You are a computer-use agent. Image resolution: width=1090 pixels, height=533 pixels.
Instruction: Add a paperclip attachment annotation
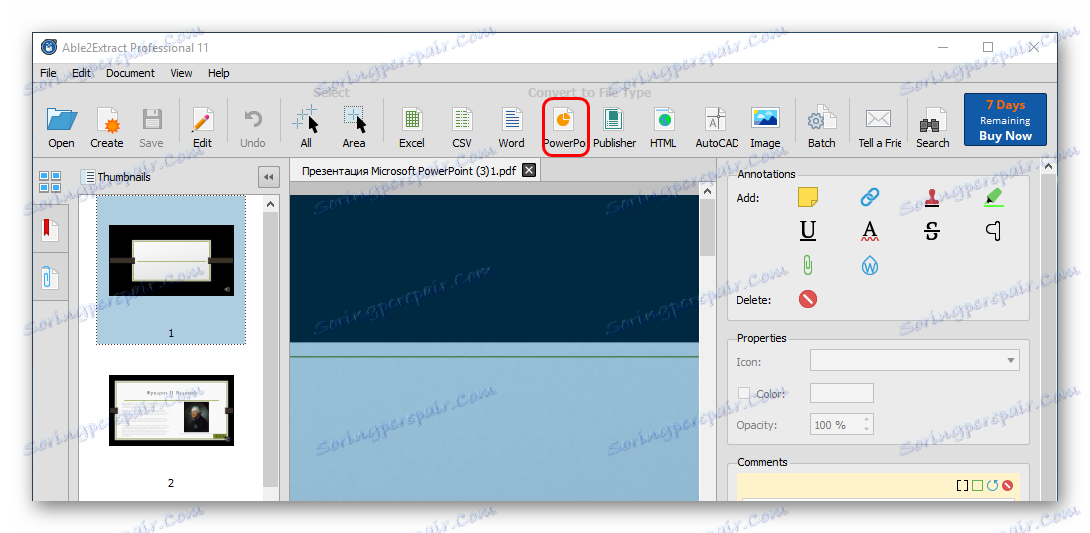pos(808,265)
